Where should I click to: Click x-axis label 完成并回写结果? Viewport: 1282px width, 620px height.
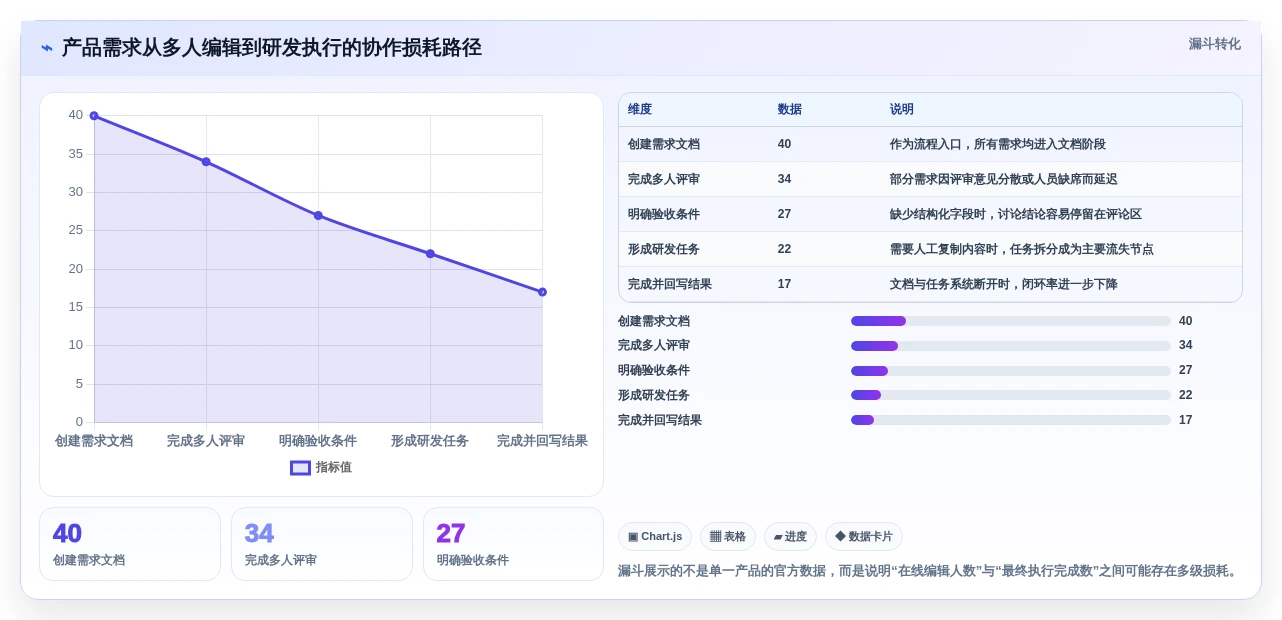coord(542,441)
